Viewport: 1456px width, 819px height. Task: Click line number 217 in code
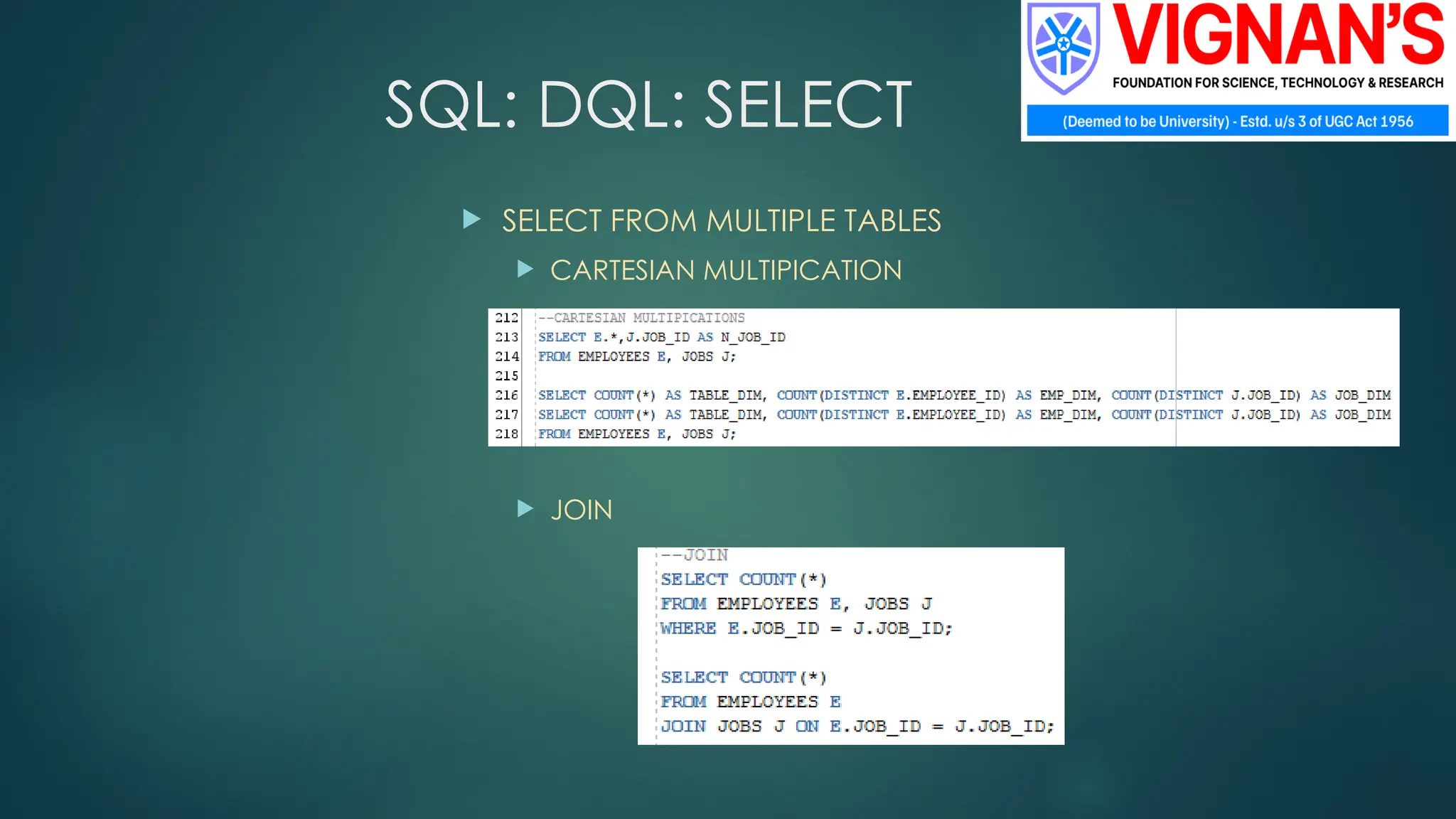pos(507,414)
